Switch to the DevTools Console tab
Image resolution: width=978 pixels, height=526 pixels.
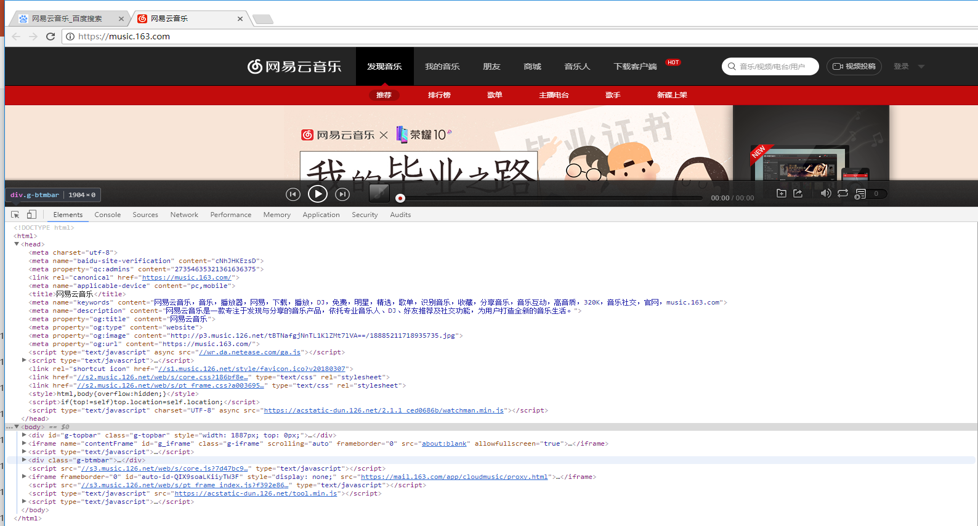pos(107,215)
